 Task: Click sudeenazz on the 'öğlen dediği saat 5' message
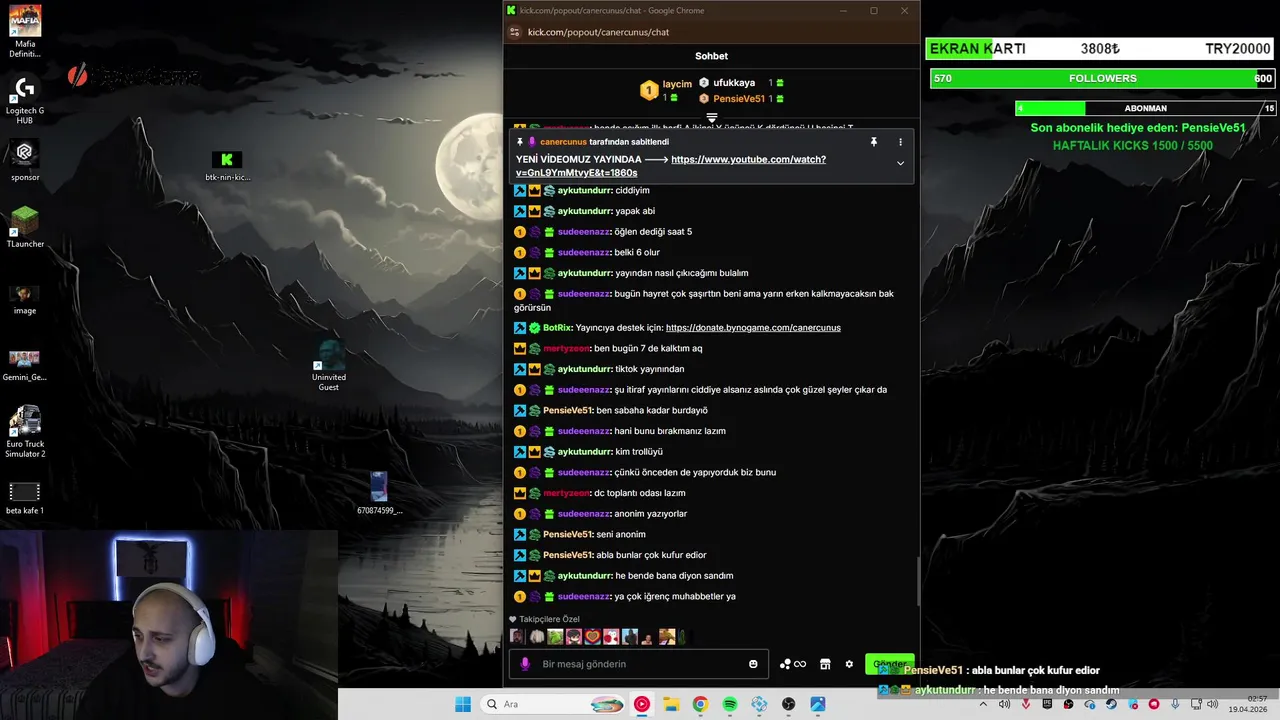[x=584, y=232]
